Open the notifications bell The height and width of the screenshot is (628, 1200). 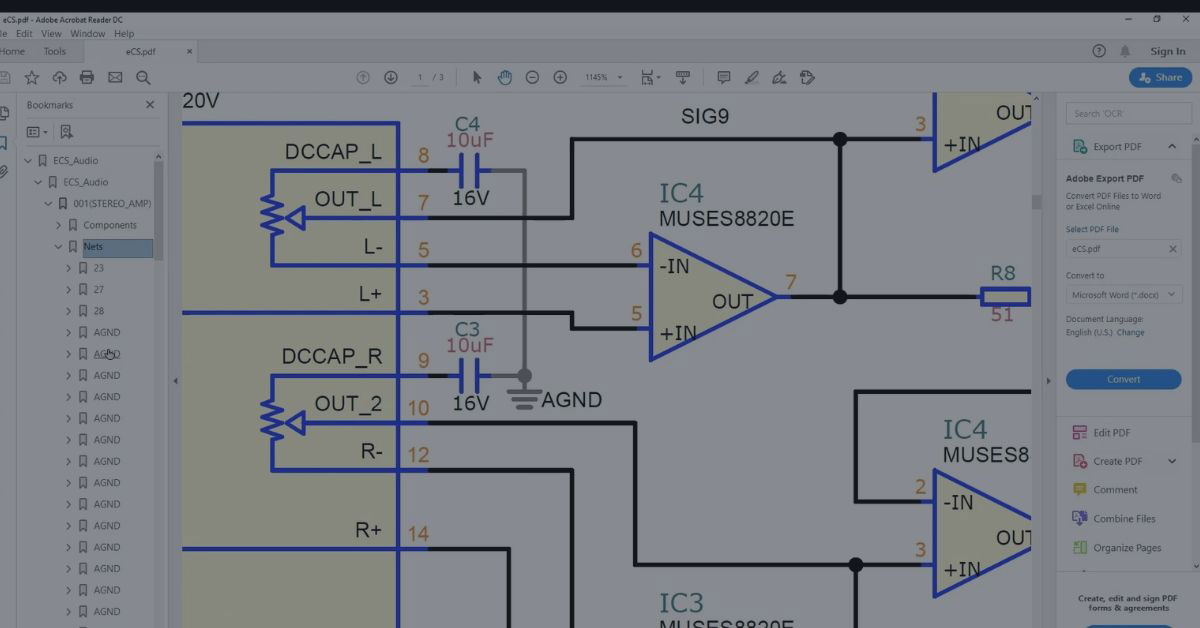click(x=1125, y=51)
